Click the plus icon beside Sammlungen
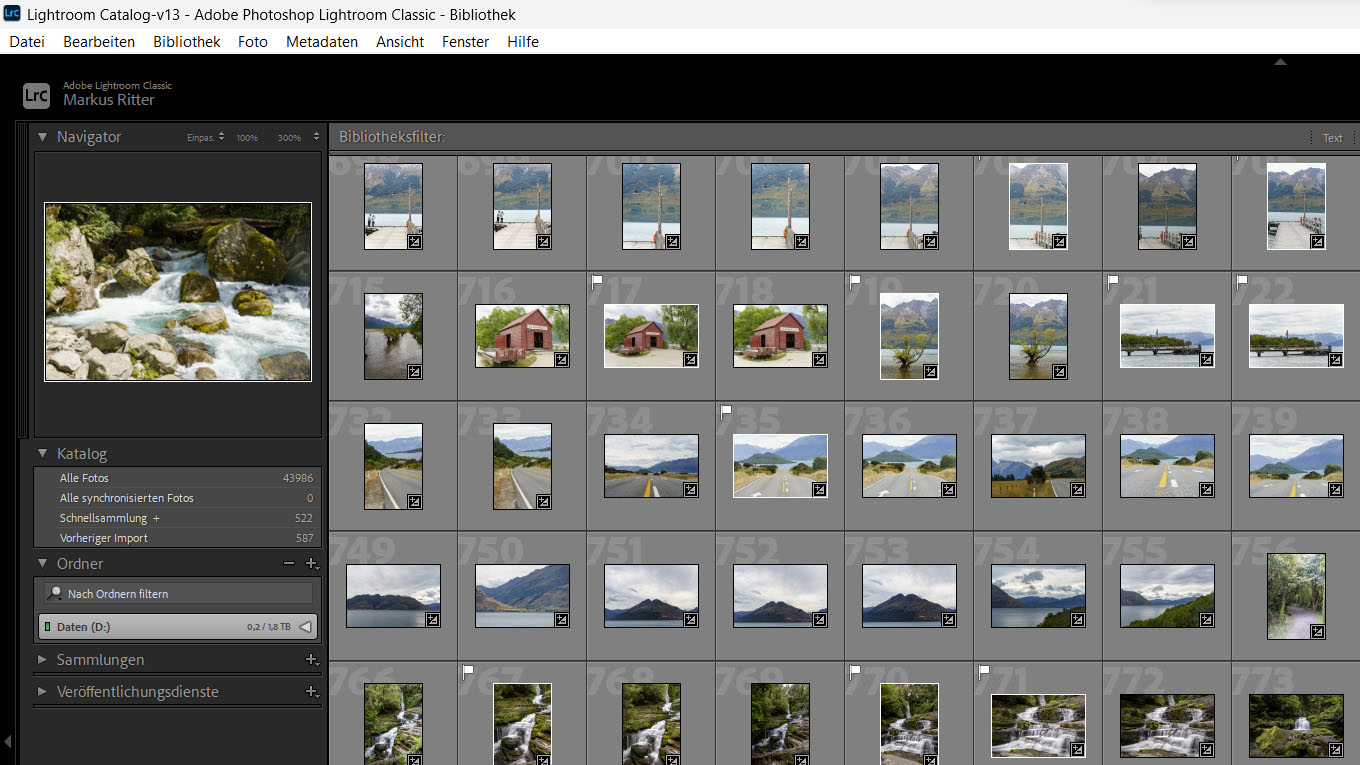 (311, 660)
